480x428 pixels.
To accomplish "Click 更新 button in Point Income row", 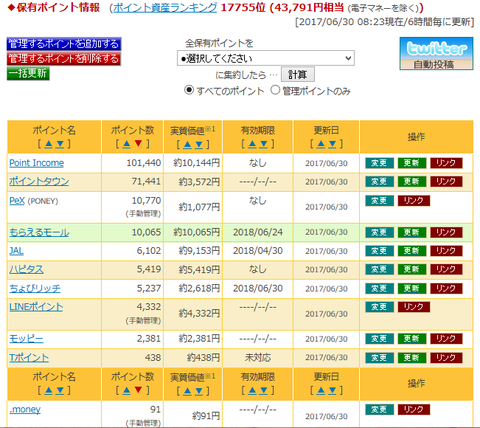I will click(412, 163).
